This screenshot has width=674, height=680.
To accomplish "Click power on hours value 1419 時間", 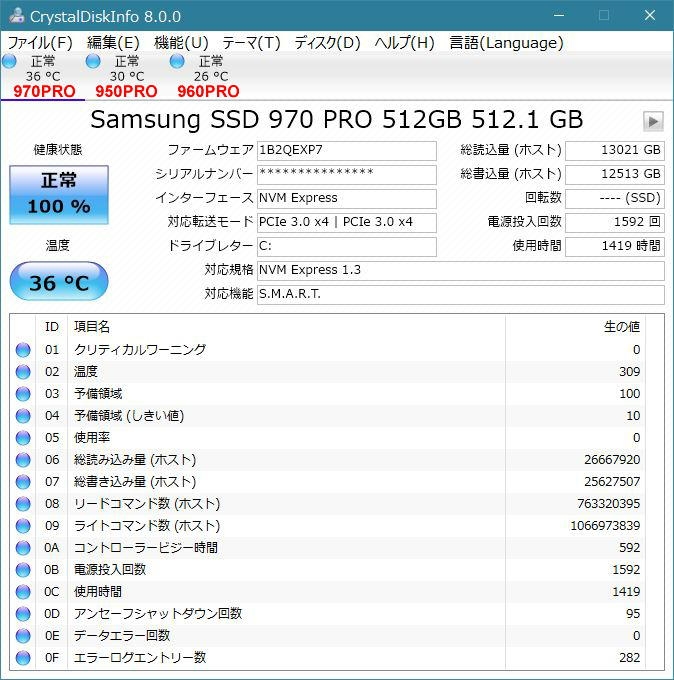I will (615, 247).
